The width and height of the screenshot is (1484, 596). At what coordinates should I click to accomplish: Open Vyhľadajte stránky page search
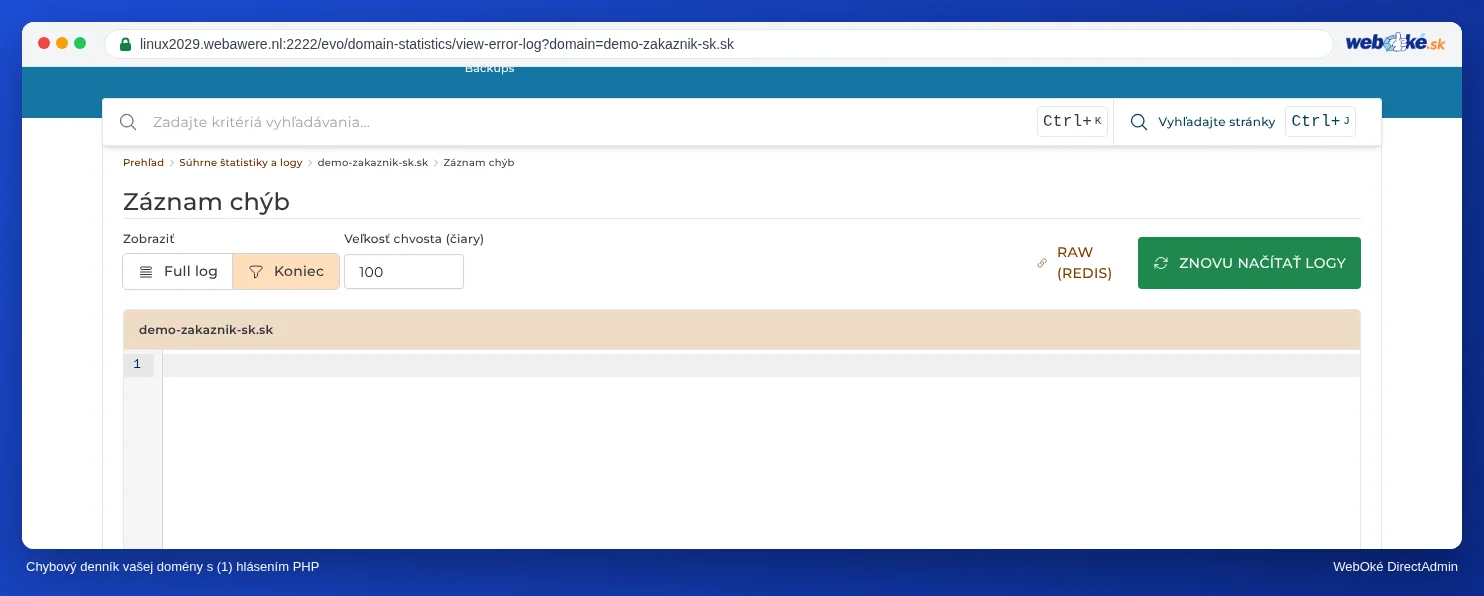point(1216,122)
